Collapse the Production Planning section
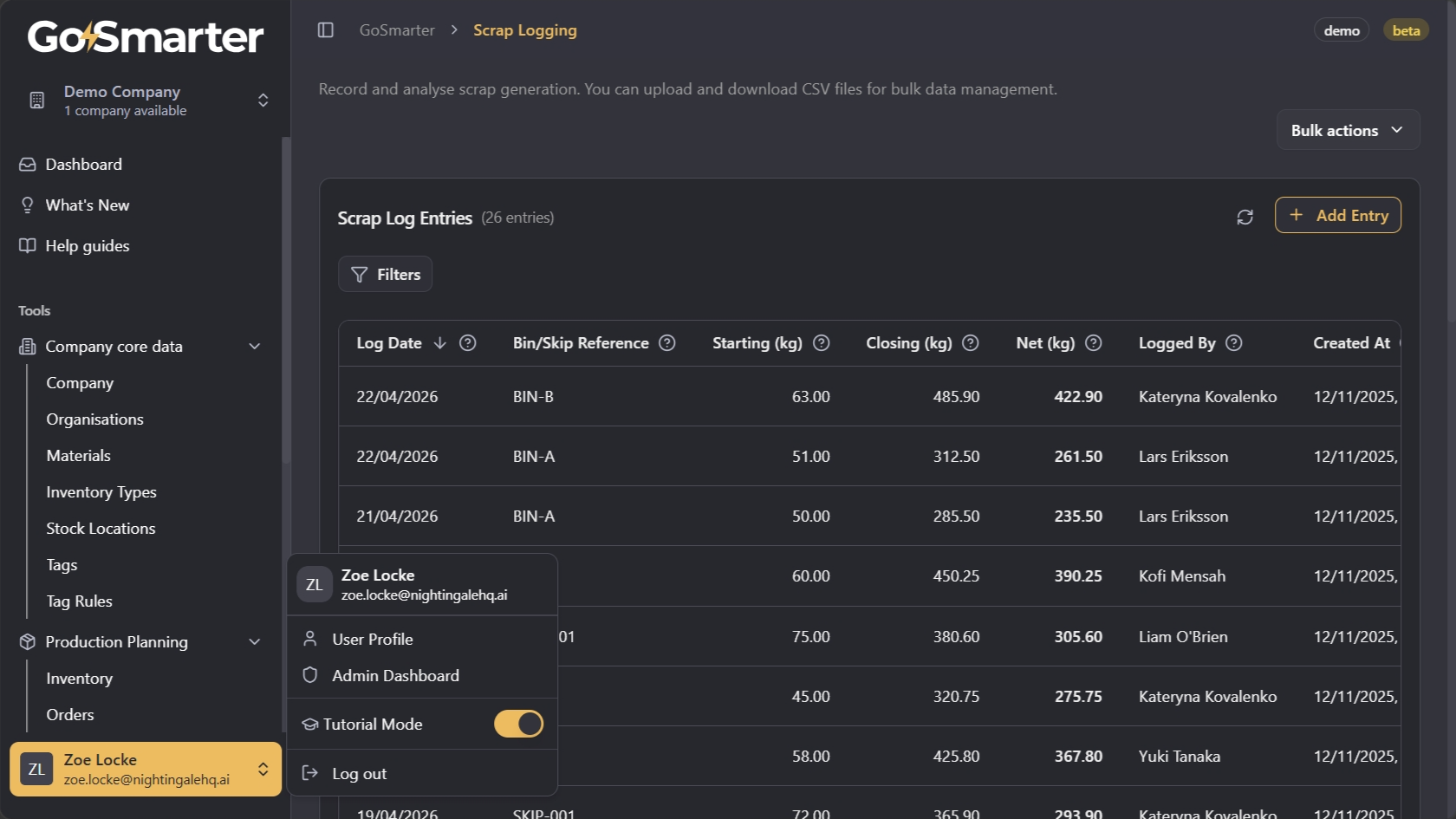 click(254, 641)
